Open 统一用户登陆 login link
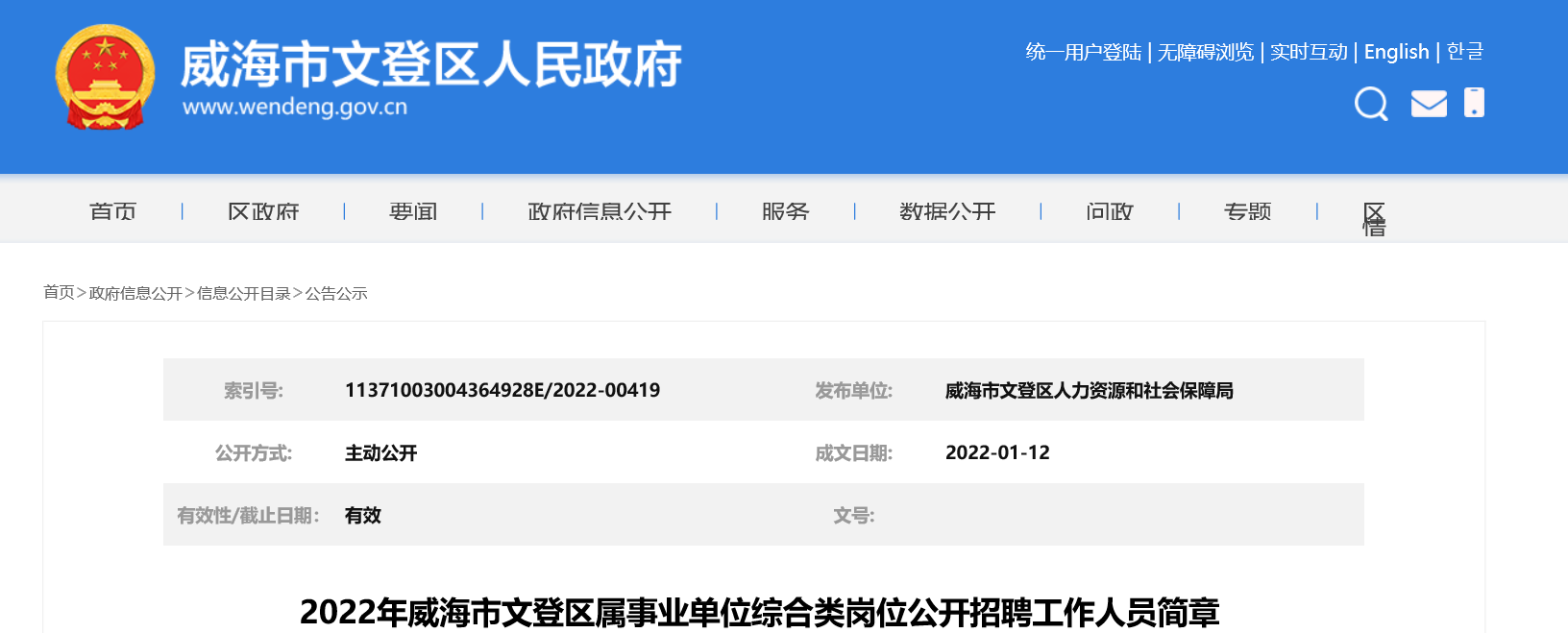 coord(1084,52)
